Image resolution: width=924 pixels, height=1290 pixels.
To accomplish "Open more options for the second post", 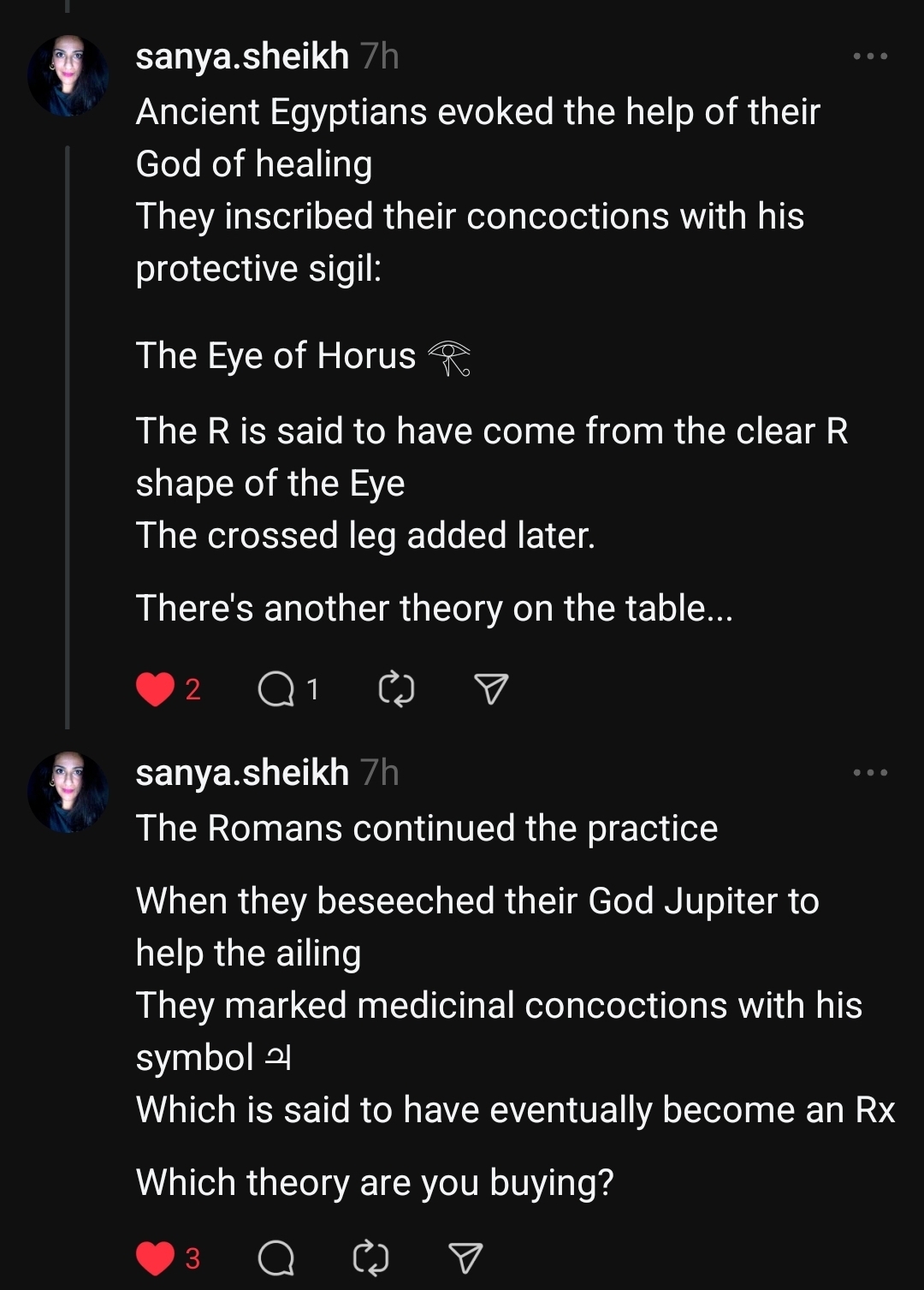I will click(870, 773).
